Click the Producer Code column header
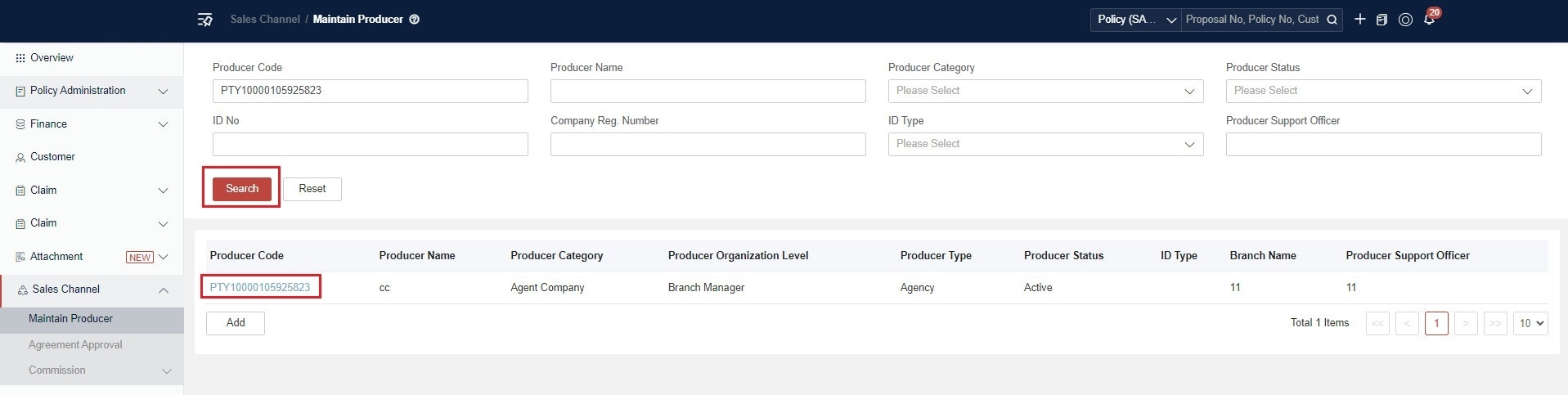 (247, 256)
